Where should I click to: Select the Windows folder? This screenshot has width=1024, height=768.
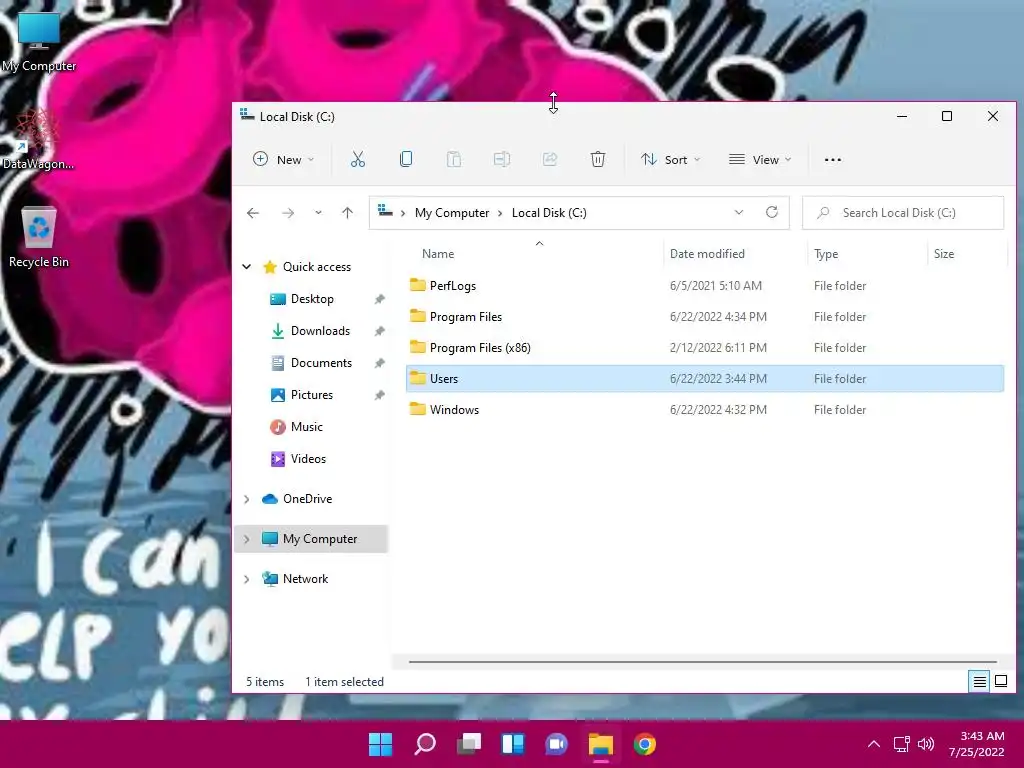pyautogui.click(x=705, y=409)
